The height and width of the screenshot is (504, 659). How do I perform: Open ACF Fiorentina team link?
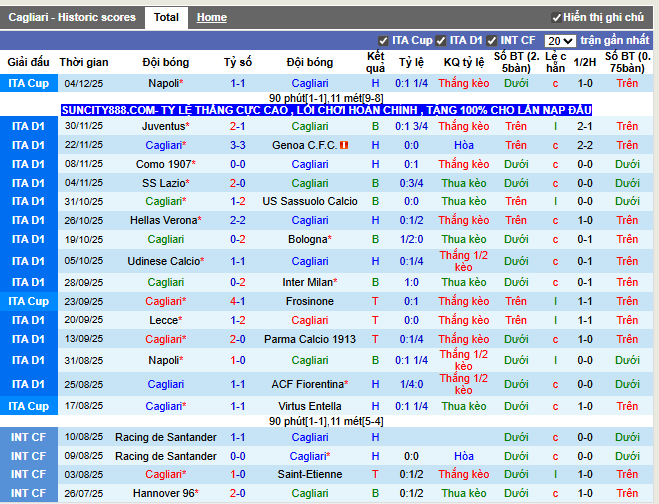tap(310, 384)
